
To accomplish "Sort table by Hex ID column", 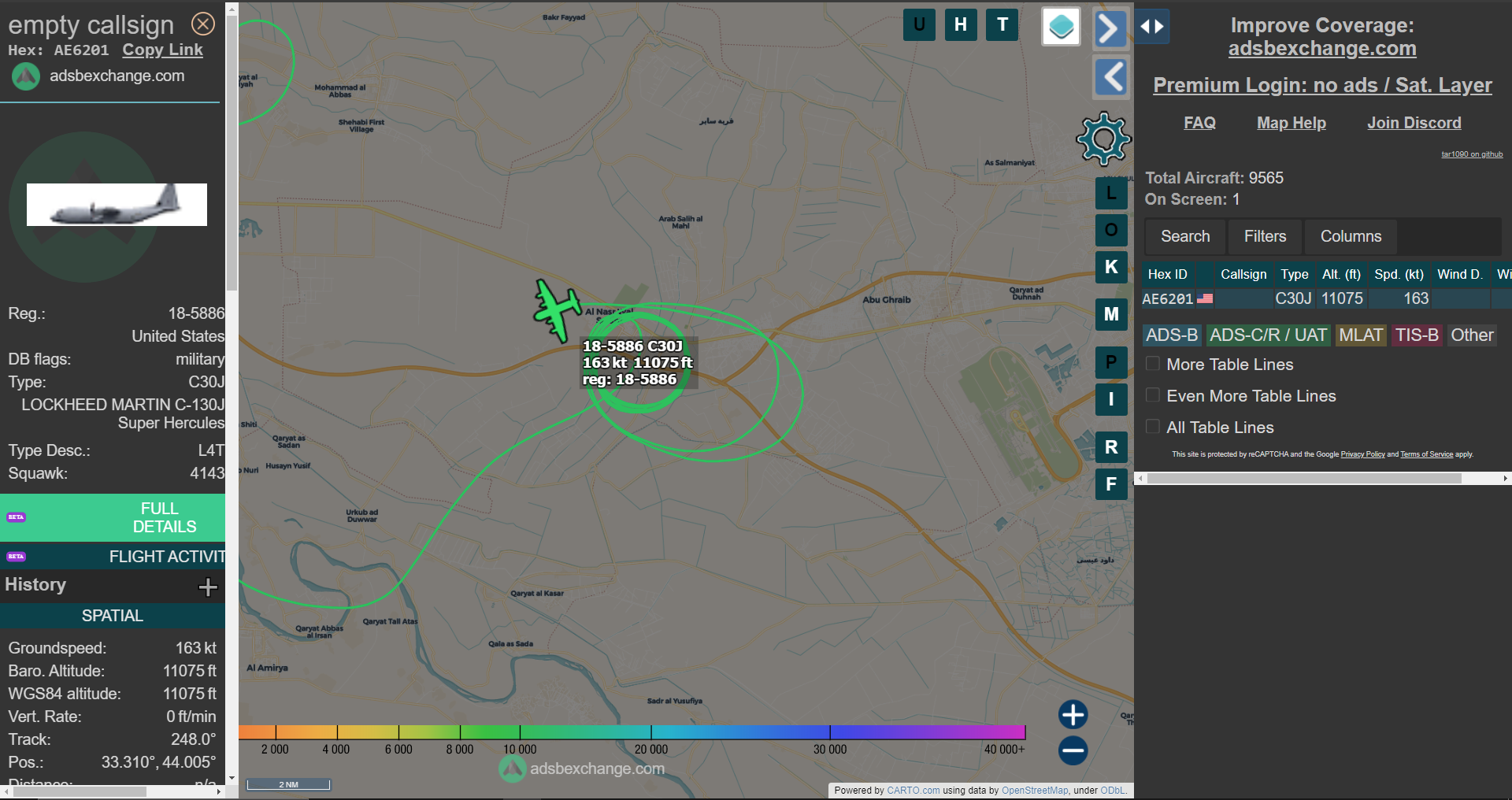I will (x=1167, y=274).
